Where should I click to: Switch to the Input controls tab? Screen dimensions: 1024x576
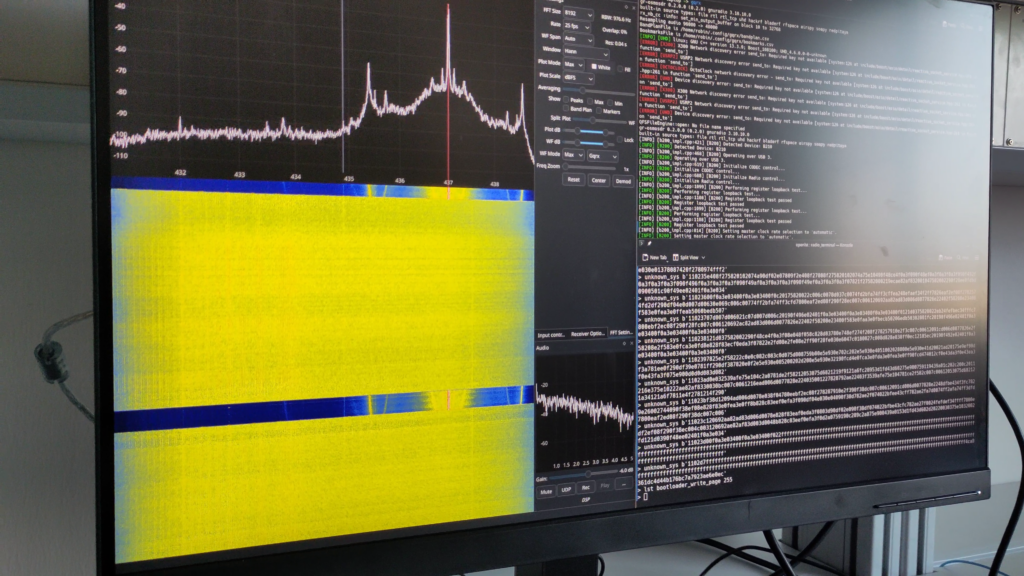click(x=551, y=335)
